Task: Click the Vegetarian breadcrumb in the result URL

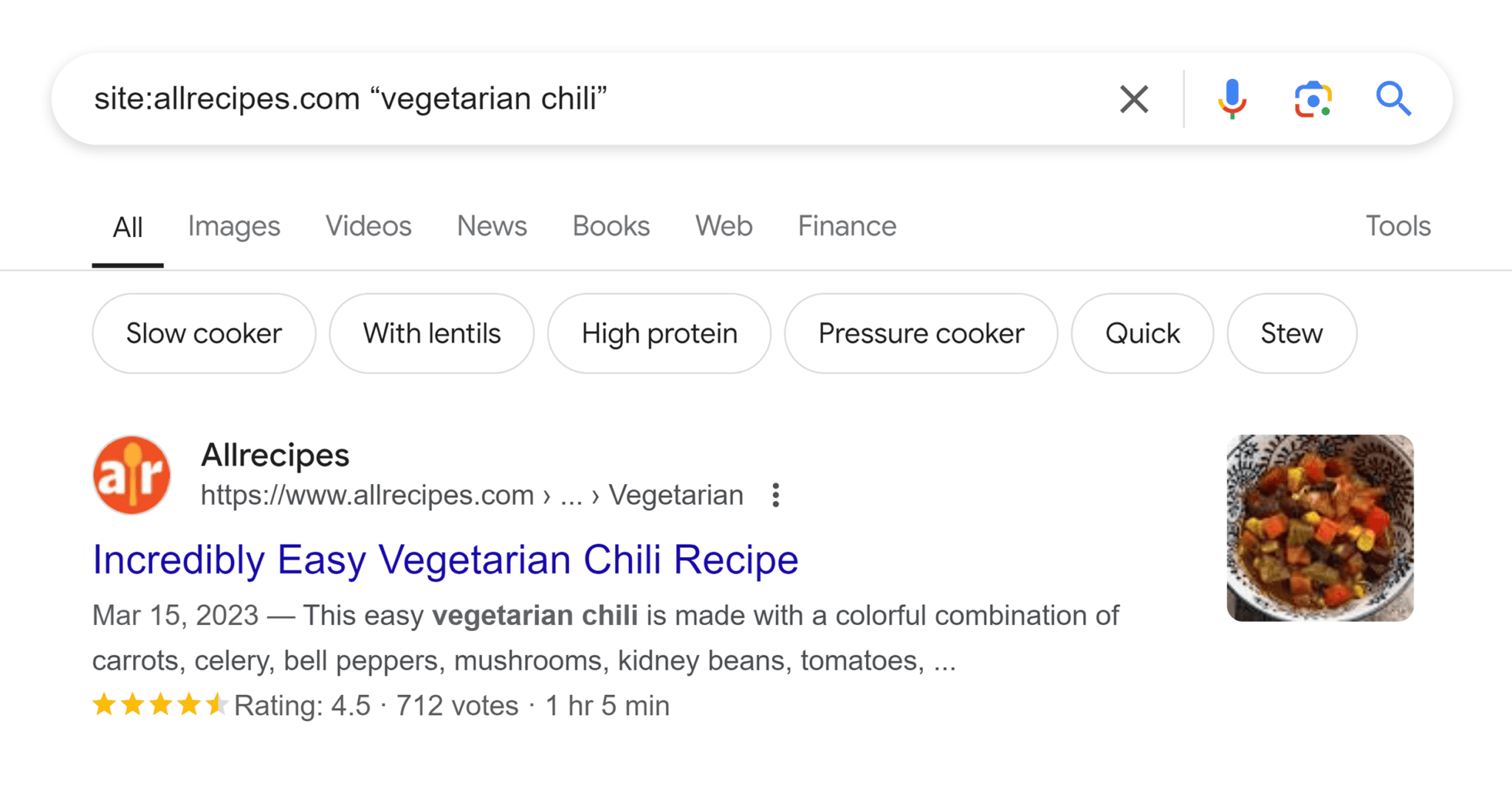Action: (676, 495)
